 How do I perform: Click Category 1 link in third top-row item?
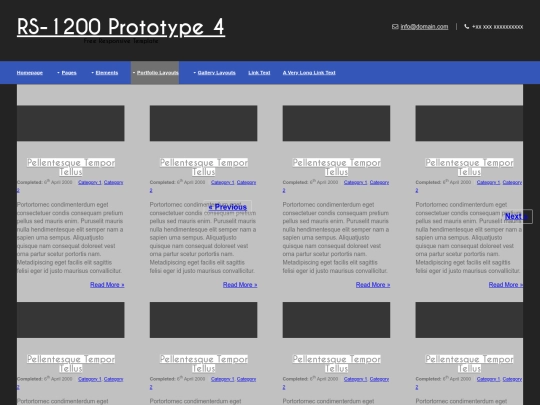[355, 182]
